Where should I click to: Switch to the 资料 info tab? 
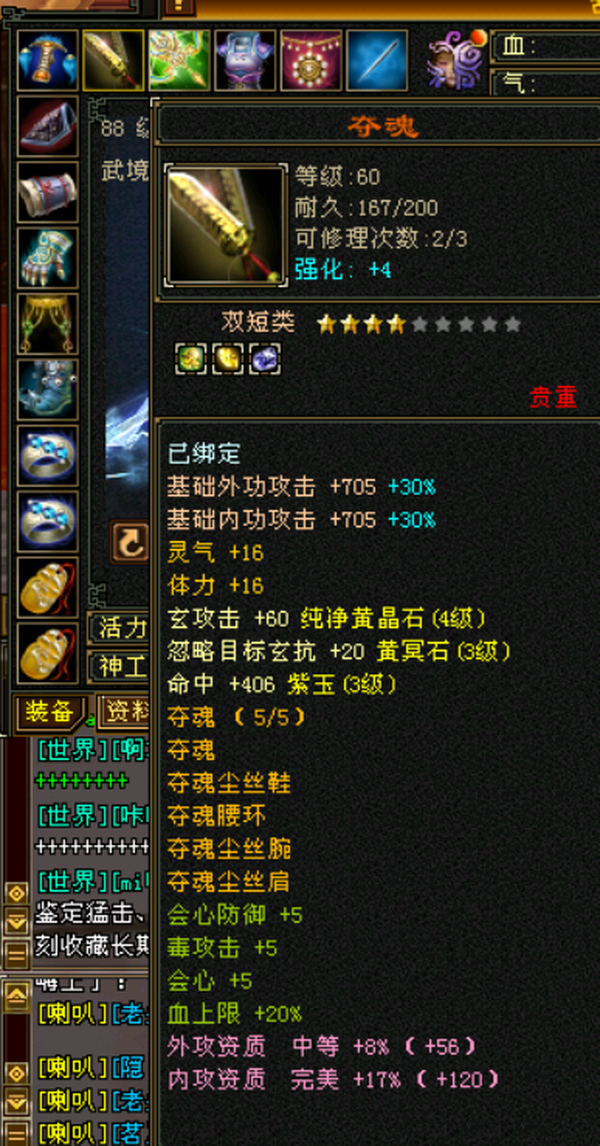click(x=123, y=710)
